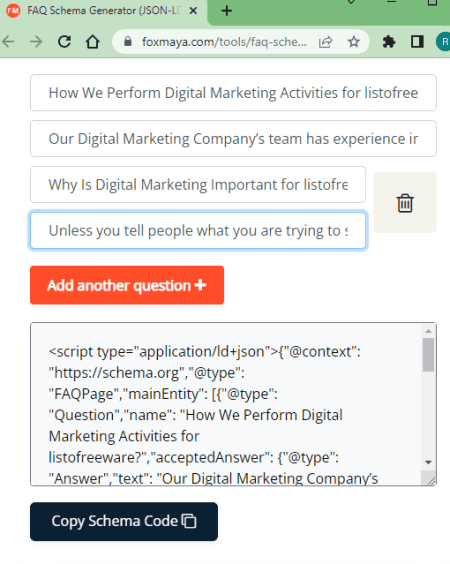
Task: Reload the page with refresh icon
Action: [x=64, y=42]
